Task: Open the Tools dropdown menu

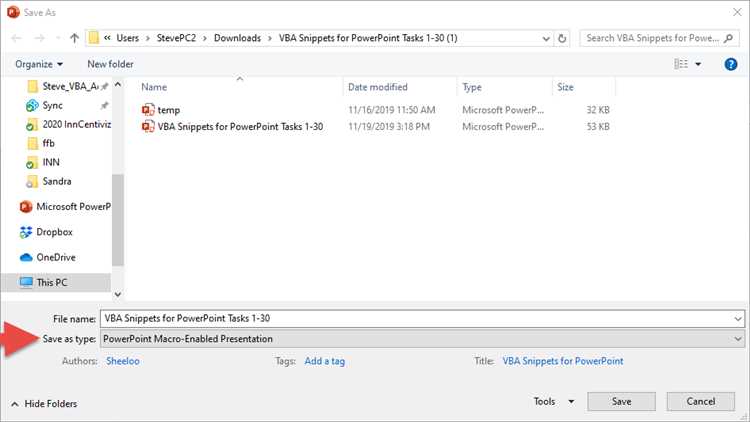Action: click(554, 401)
